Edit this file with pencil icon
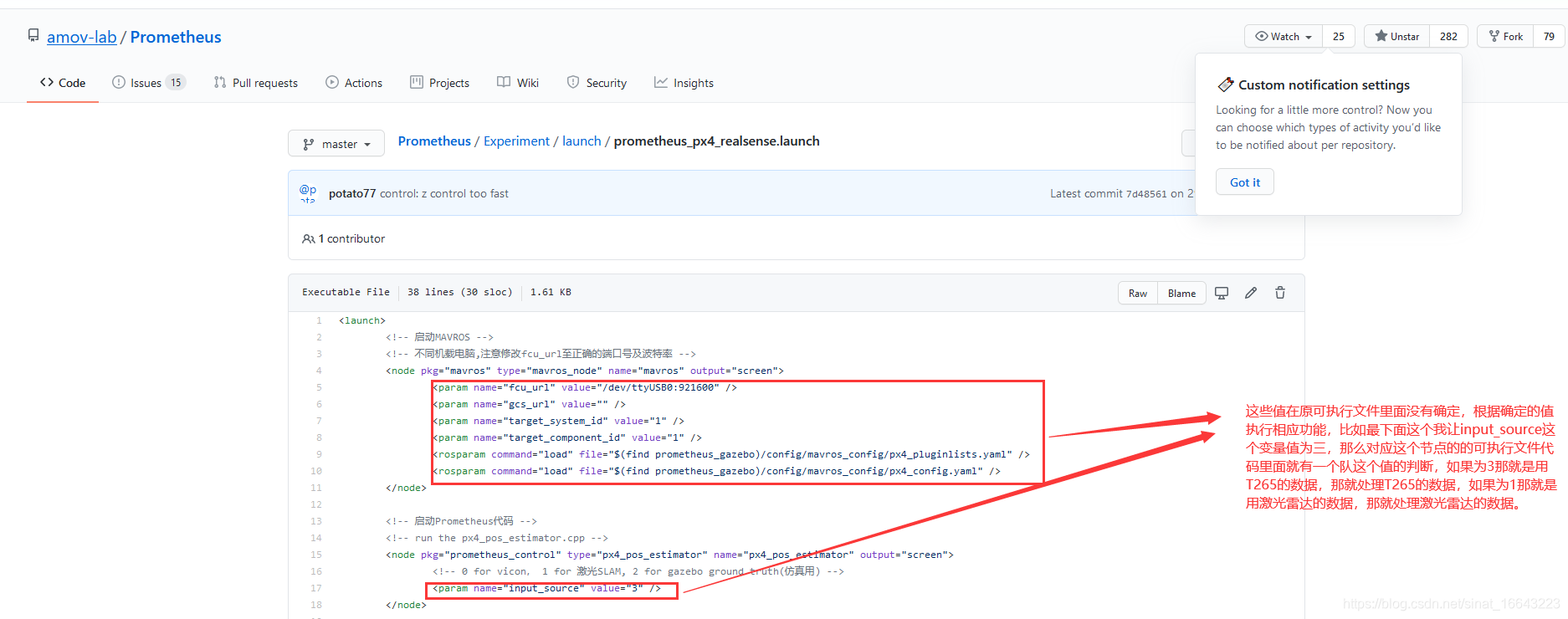 (1251, 293)
